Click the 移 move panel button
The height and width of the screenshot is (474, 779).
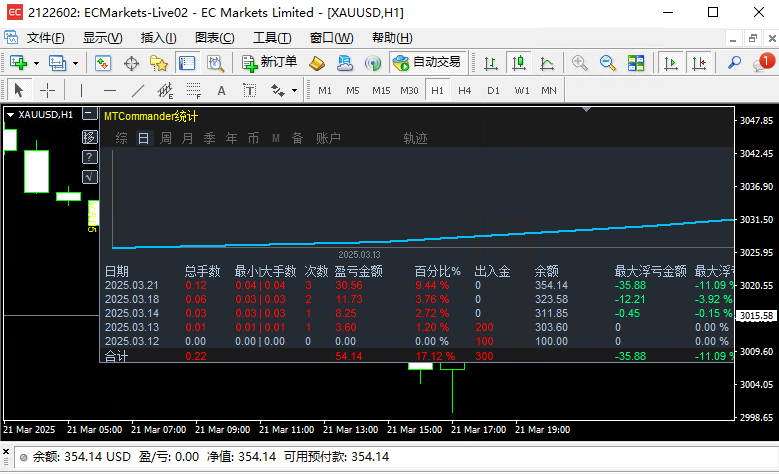tap(89, 137)
